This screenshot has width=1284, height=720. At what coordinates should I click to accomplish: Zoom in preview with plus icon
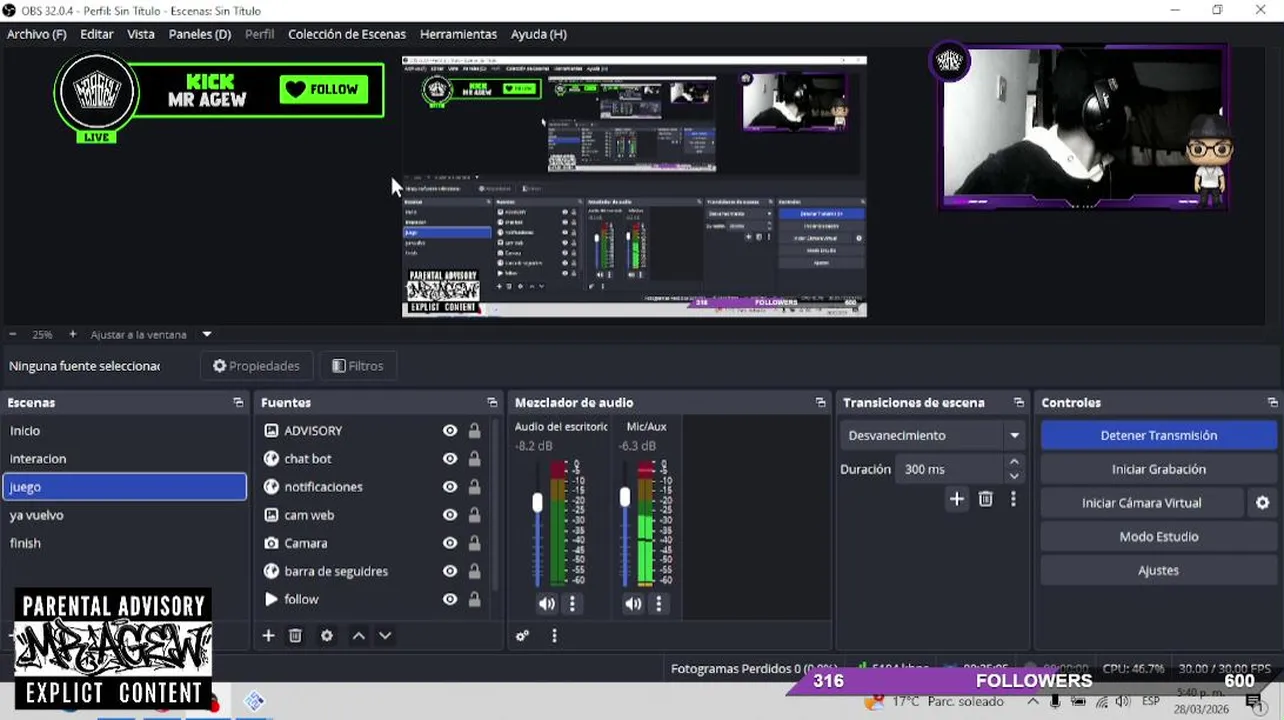pos(72,335)
